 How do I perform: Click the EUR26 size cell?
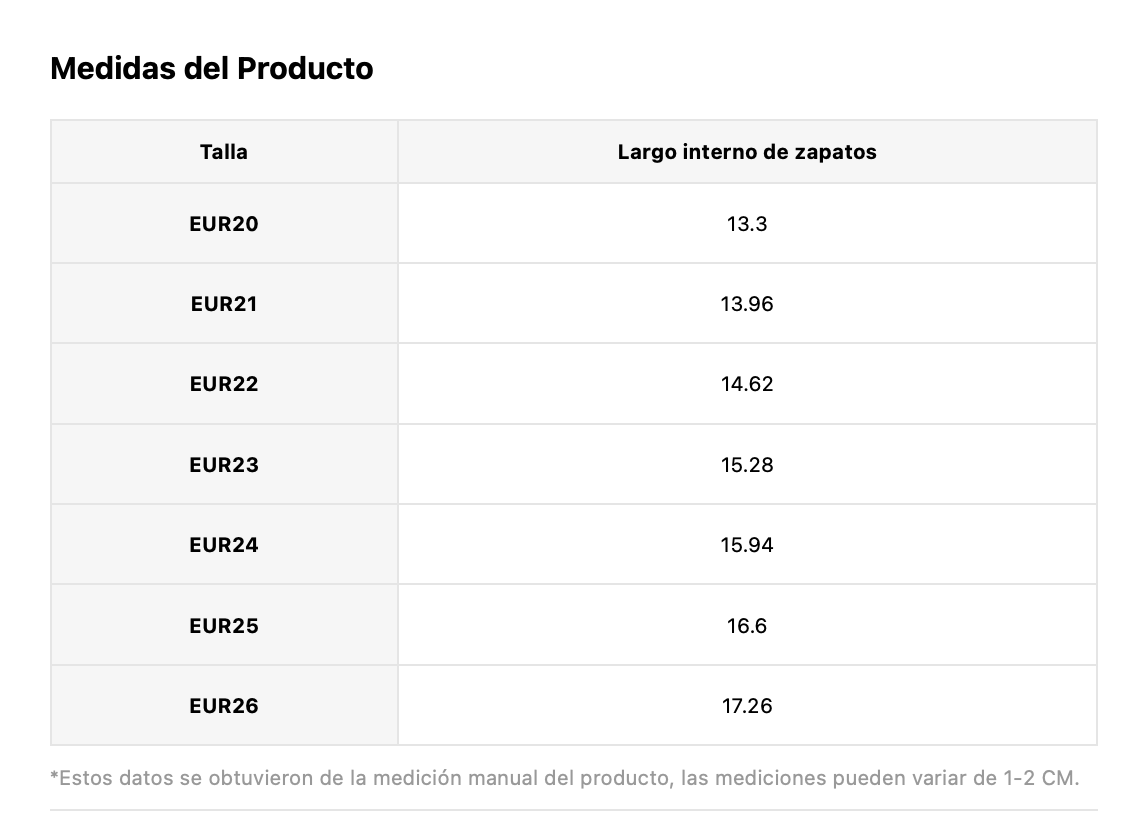click(224, 705)
